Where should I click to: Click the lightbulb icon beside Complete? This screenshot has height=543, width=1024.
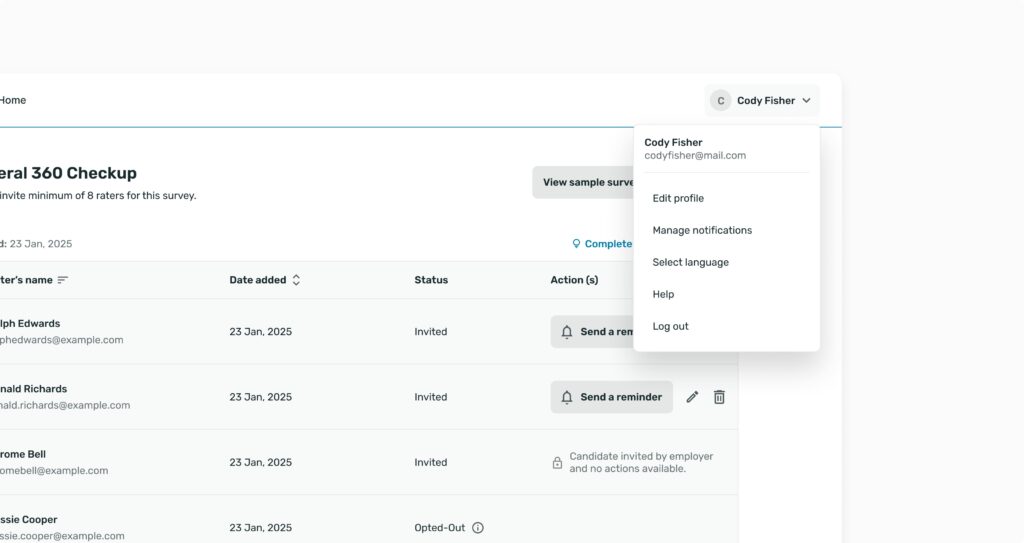click(576, 244)
